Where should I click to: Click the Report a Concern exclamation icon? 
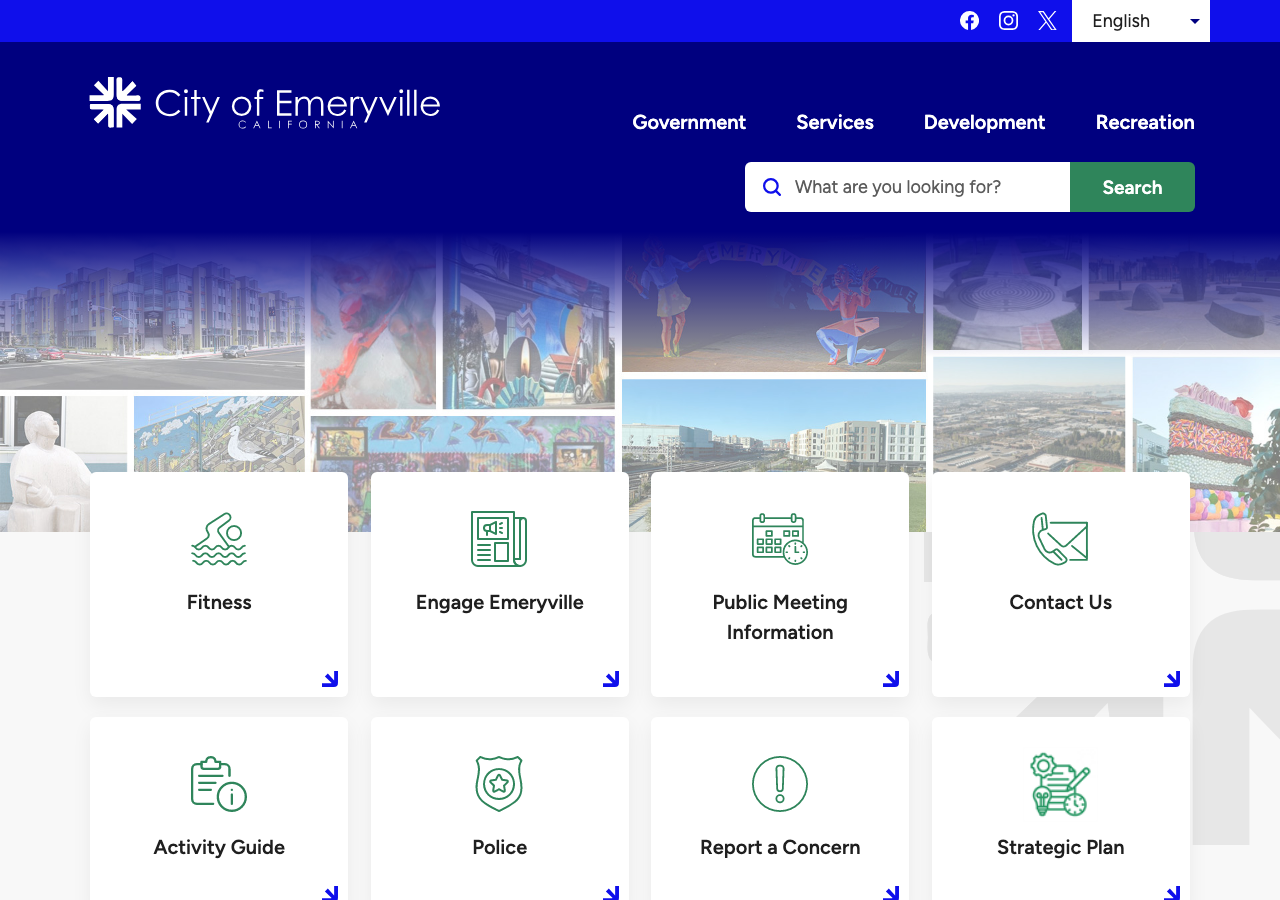tap(780, 783)
